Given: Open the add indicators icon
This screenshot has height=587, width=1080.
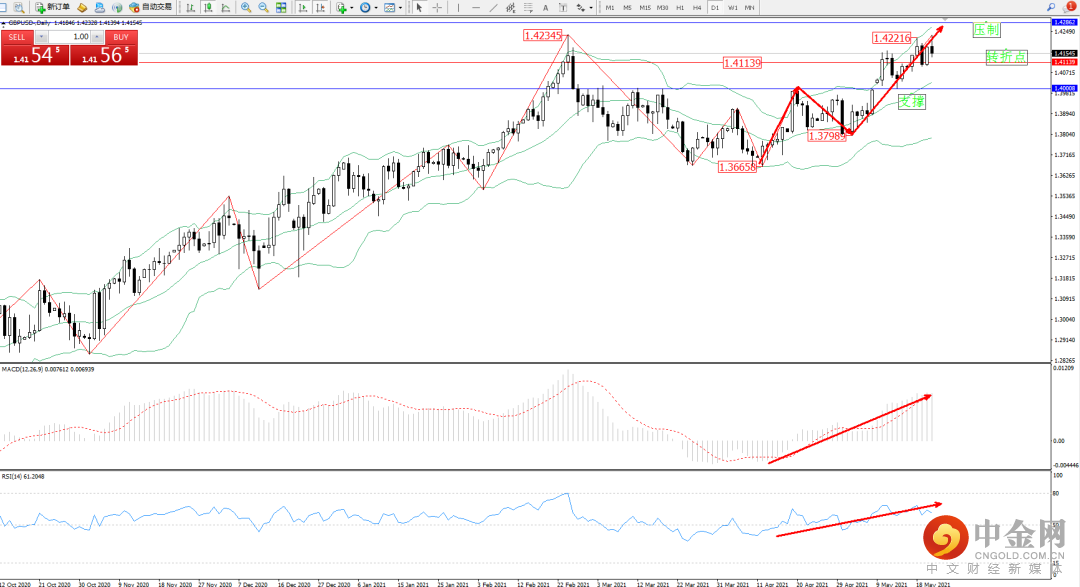Looking at the screenshot, I should point(341,8).
